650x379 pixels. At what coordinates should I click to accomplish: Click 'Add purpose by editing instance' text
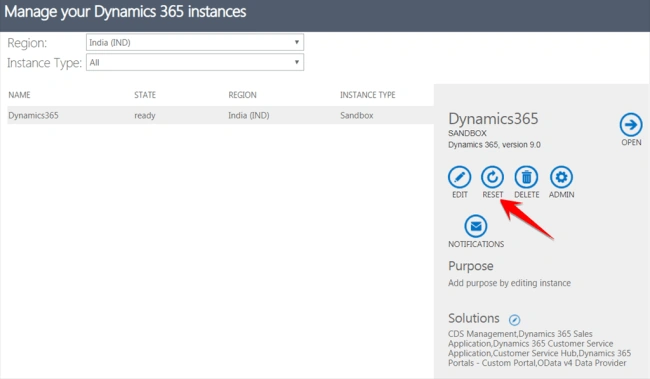coord(509,283)
